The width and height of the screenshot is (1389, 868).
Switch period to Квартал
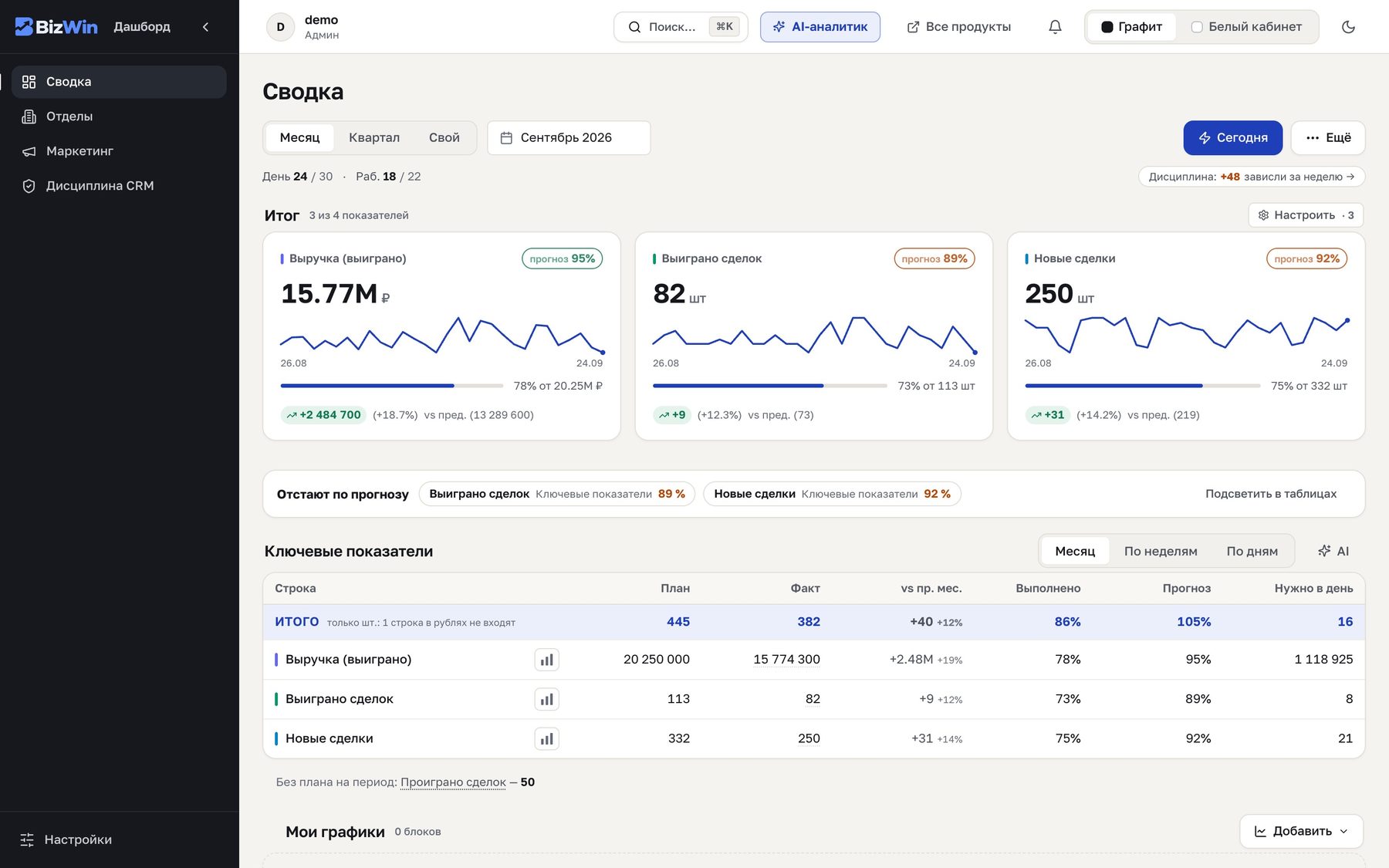pos(374,137)
